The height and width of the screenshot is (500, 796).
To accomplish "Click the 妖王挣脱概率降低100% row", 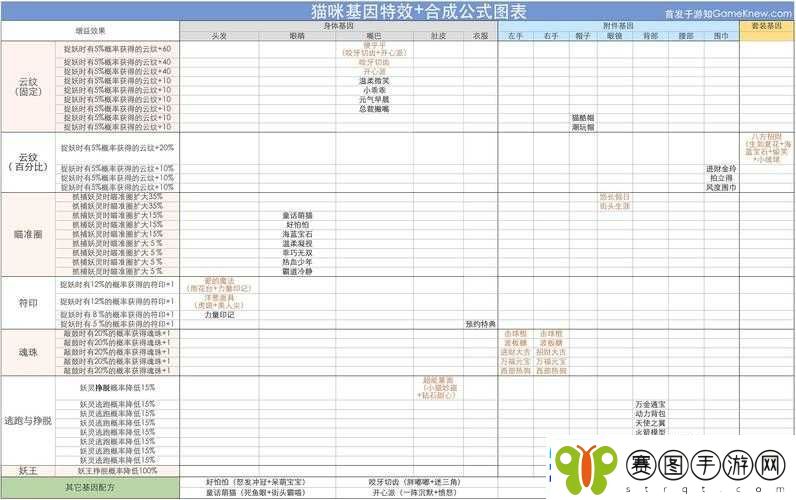I will 117,471.
